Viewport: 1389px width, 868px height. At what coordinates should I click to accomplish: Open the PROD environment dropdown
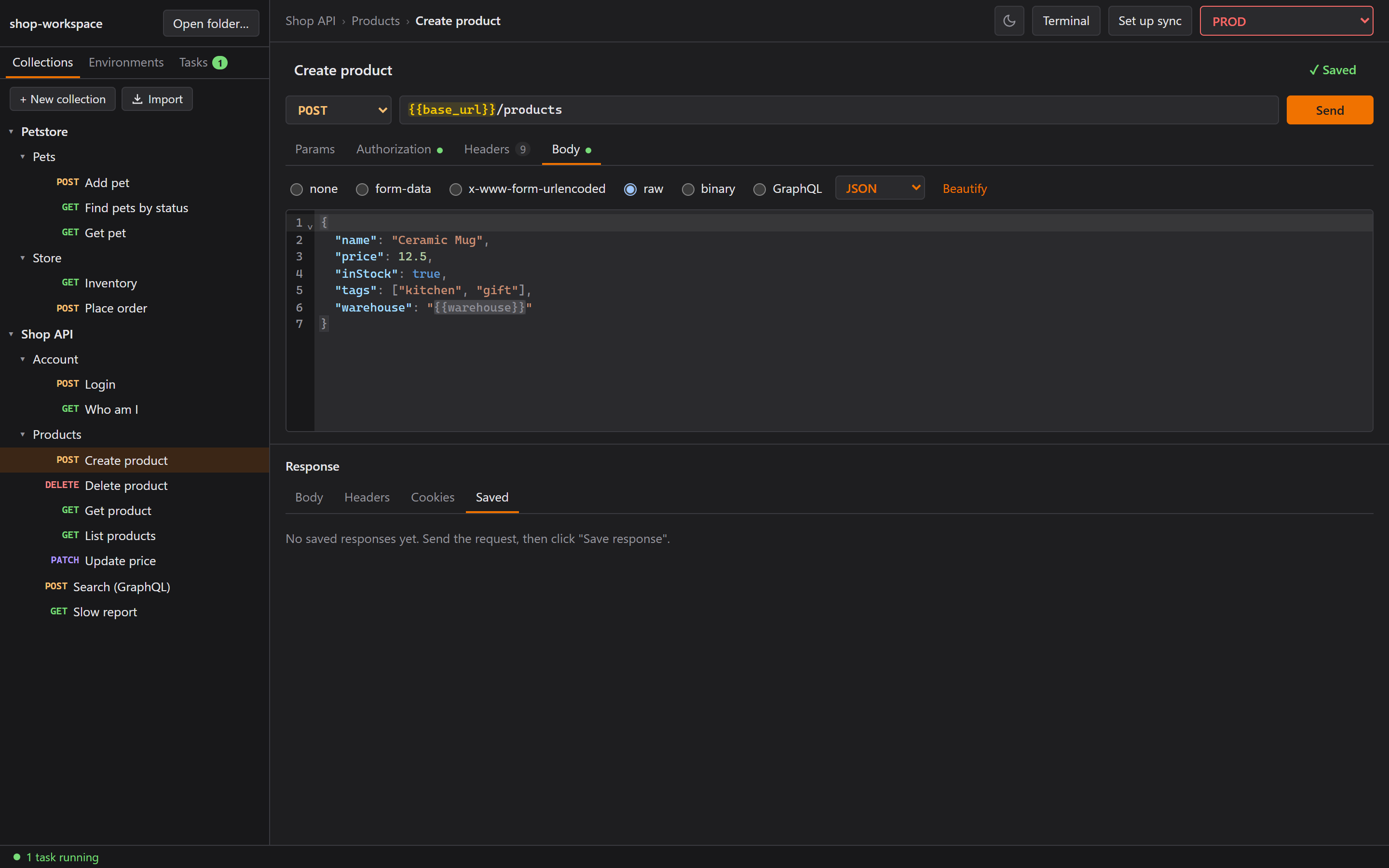click(x=1286, y=21)
